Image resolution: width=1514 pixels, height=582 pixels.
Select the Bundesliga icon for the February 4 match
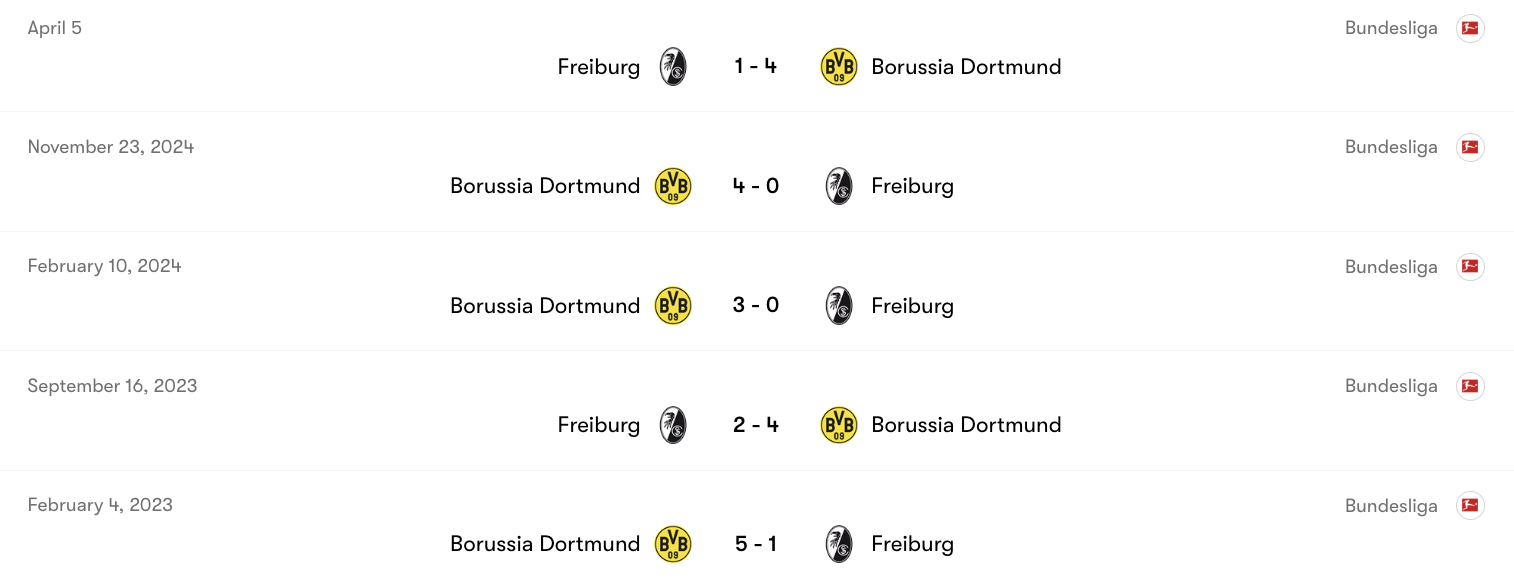pyautogui.click(x=1470, y=506)
